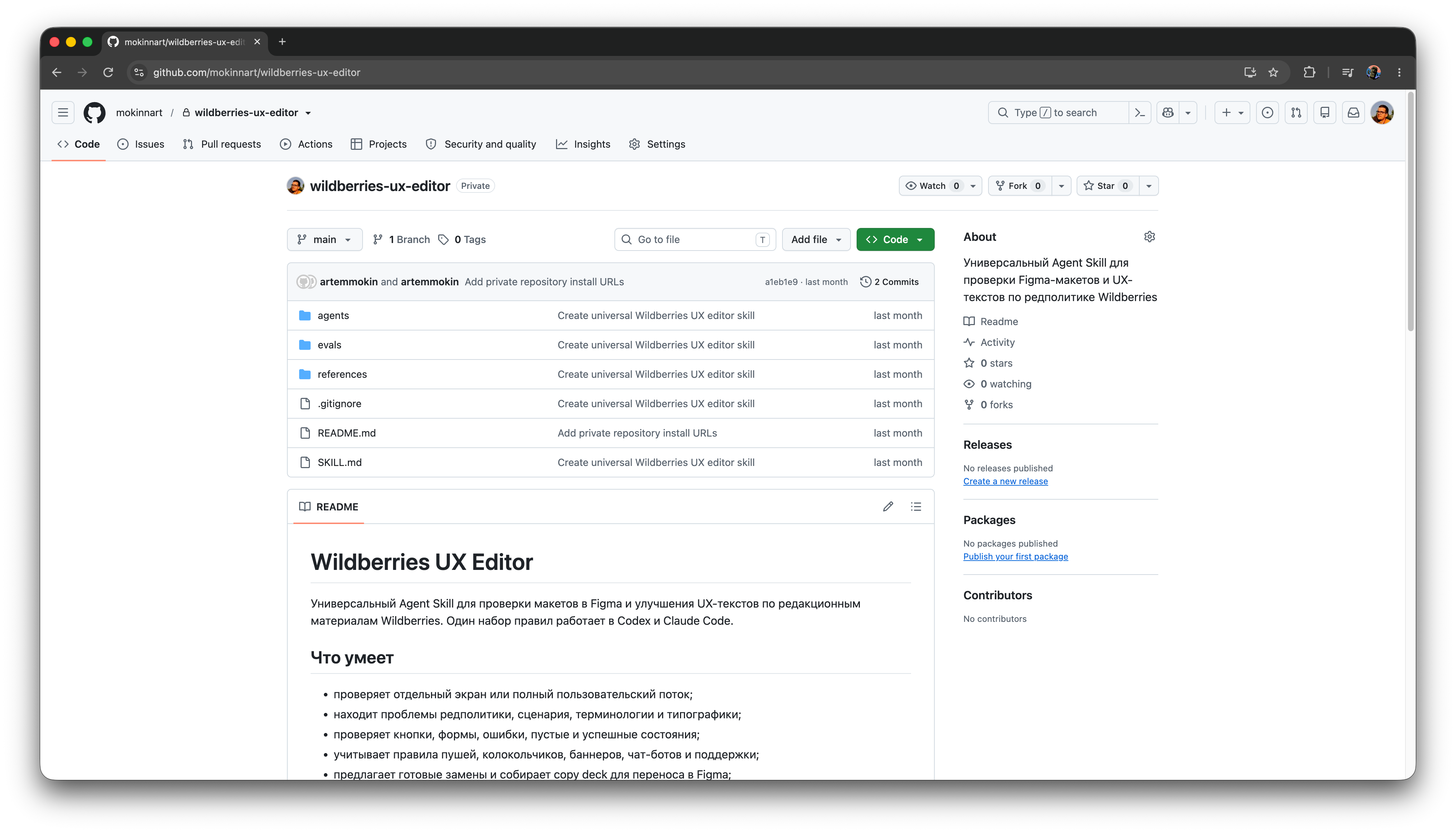Click the Create a new release link
The height and width of the screenshot is (833, 1456).
(1005, 481)
